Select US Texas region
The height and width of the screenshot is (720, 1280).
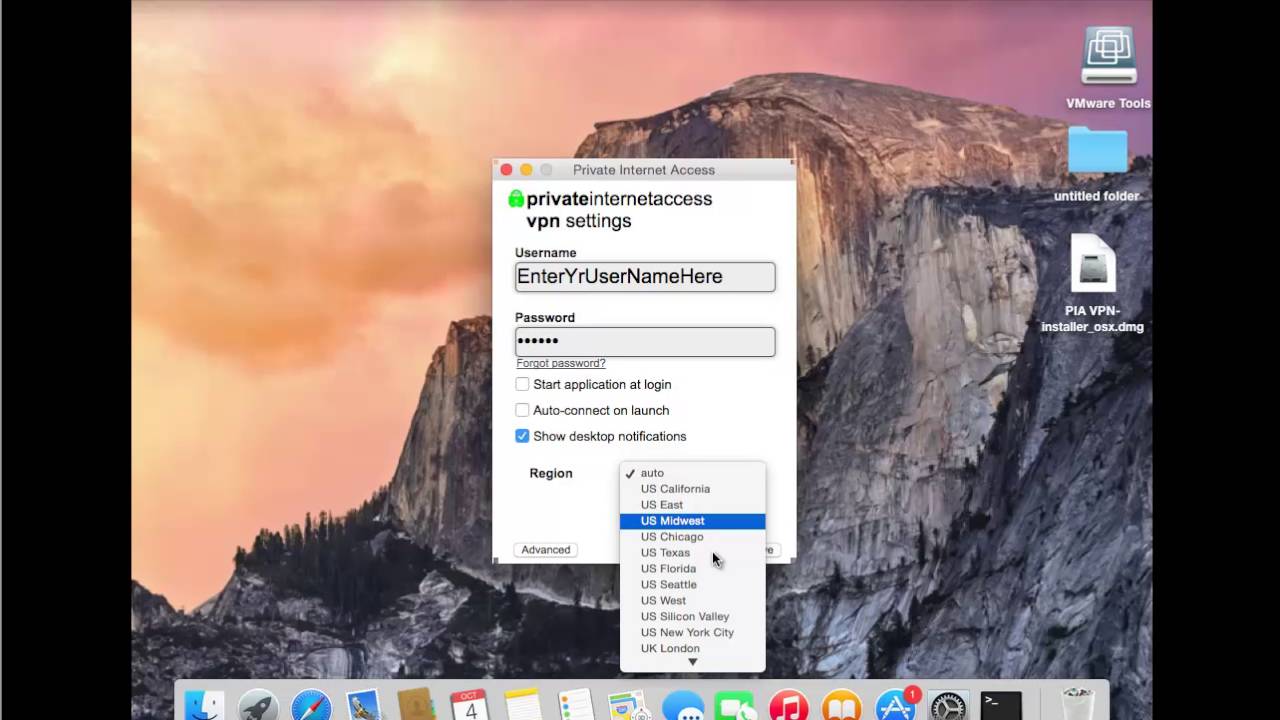click(692, 553)
